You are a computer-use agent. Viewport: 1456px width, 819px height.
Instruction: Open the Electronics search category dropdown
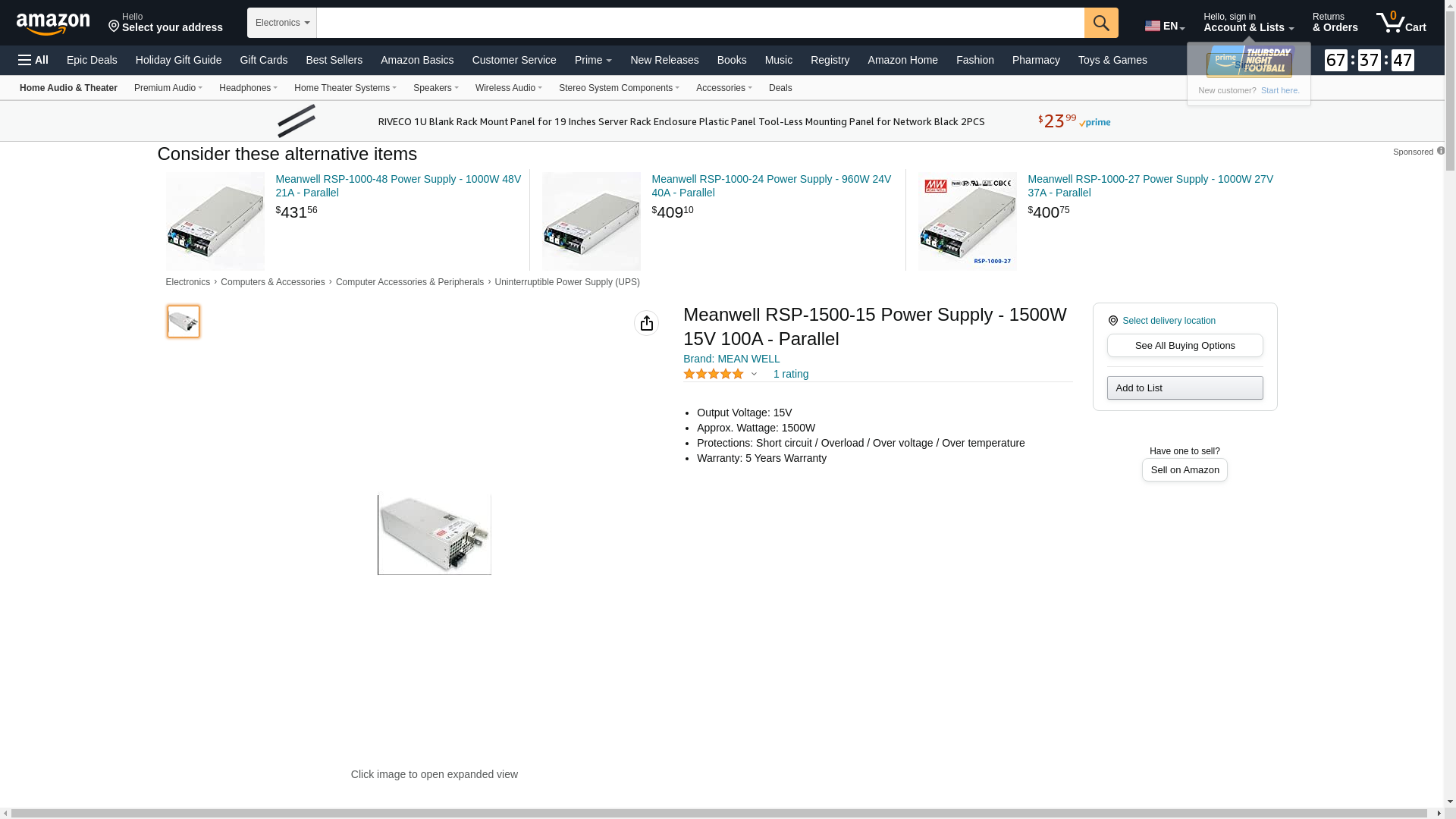click(282, 23)
